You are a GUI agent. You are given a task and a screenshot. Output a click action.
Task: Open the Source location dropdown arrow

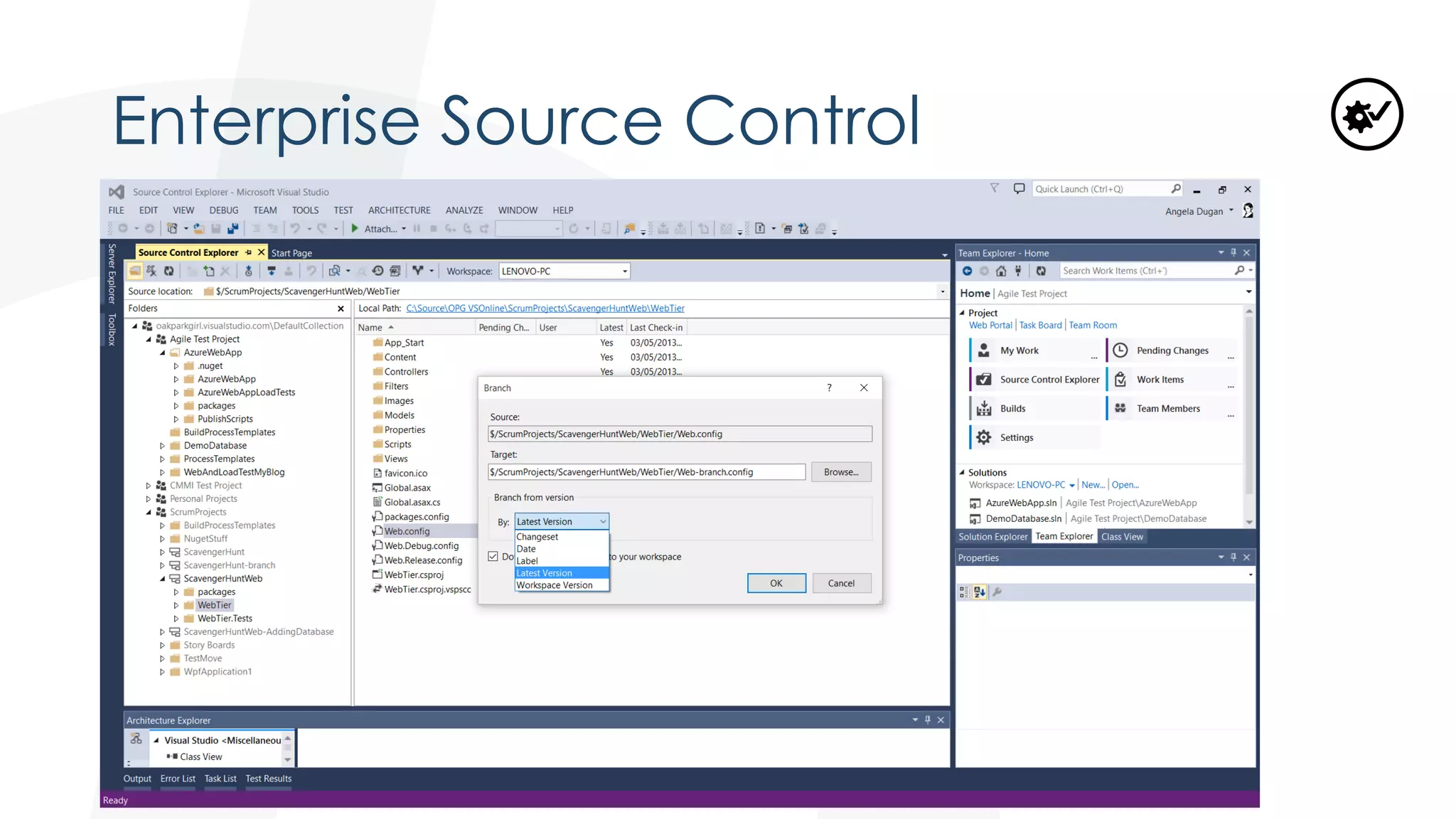pos(943,291)
